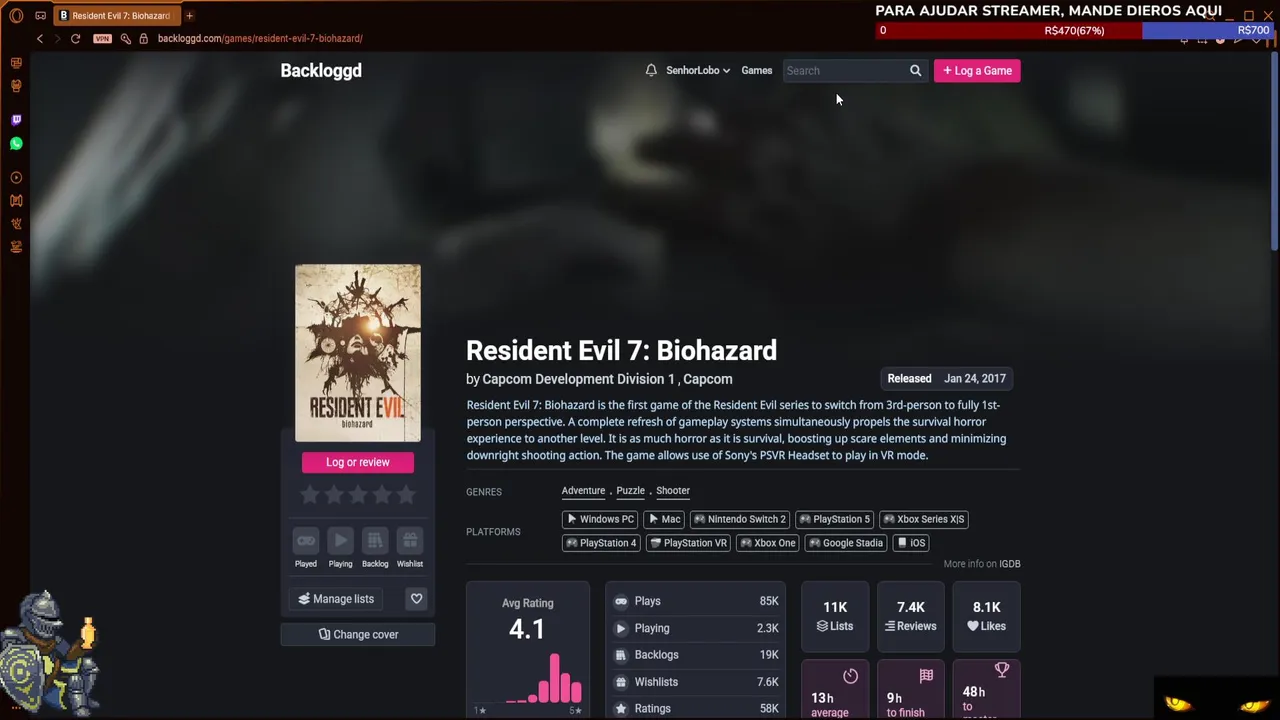Open the Games menu item
The height and width of the screenshot is (720, 1280).
coord(756,70)
